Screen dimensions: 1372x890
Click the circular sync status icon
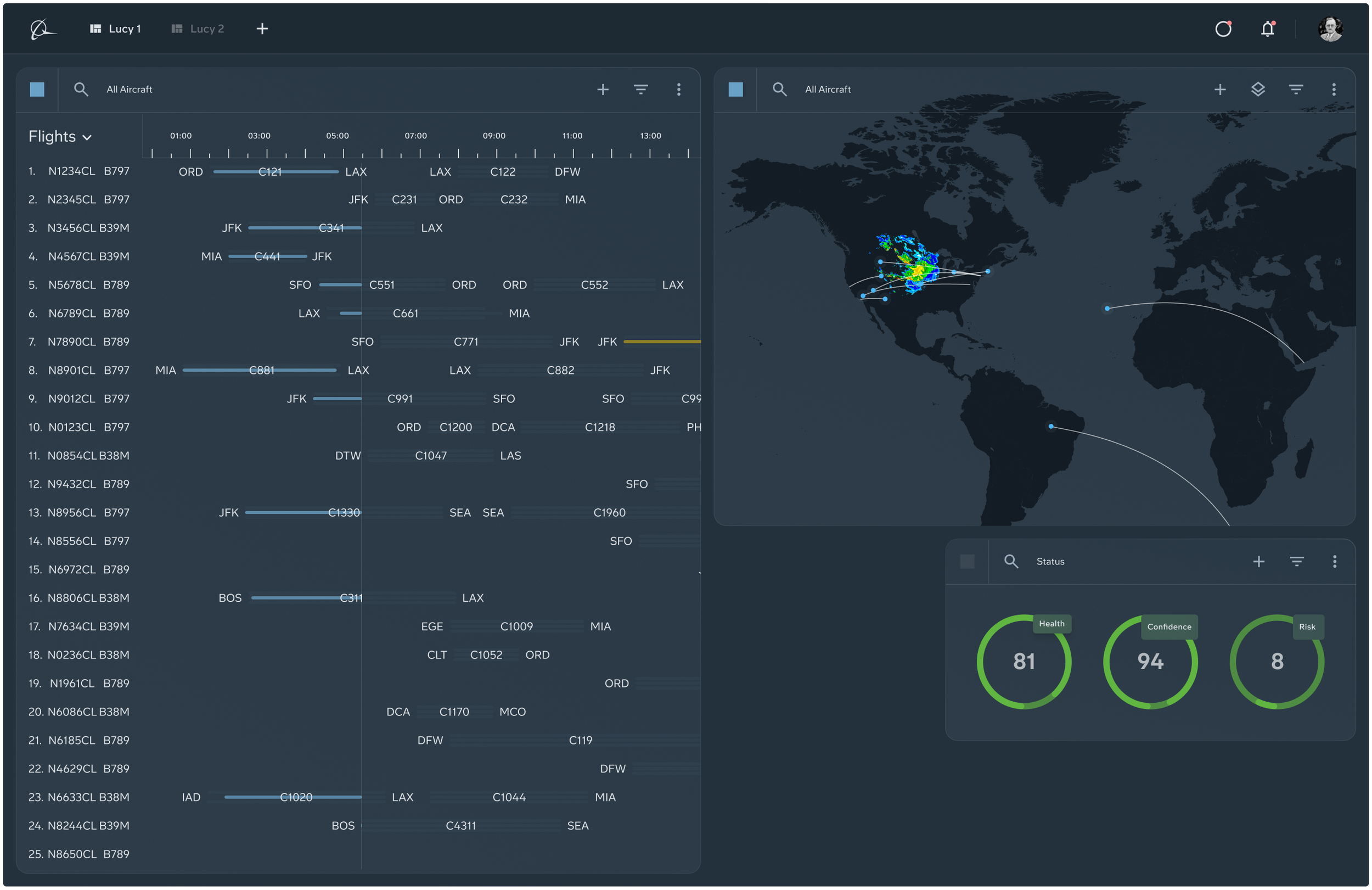1223,29
